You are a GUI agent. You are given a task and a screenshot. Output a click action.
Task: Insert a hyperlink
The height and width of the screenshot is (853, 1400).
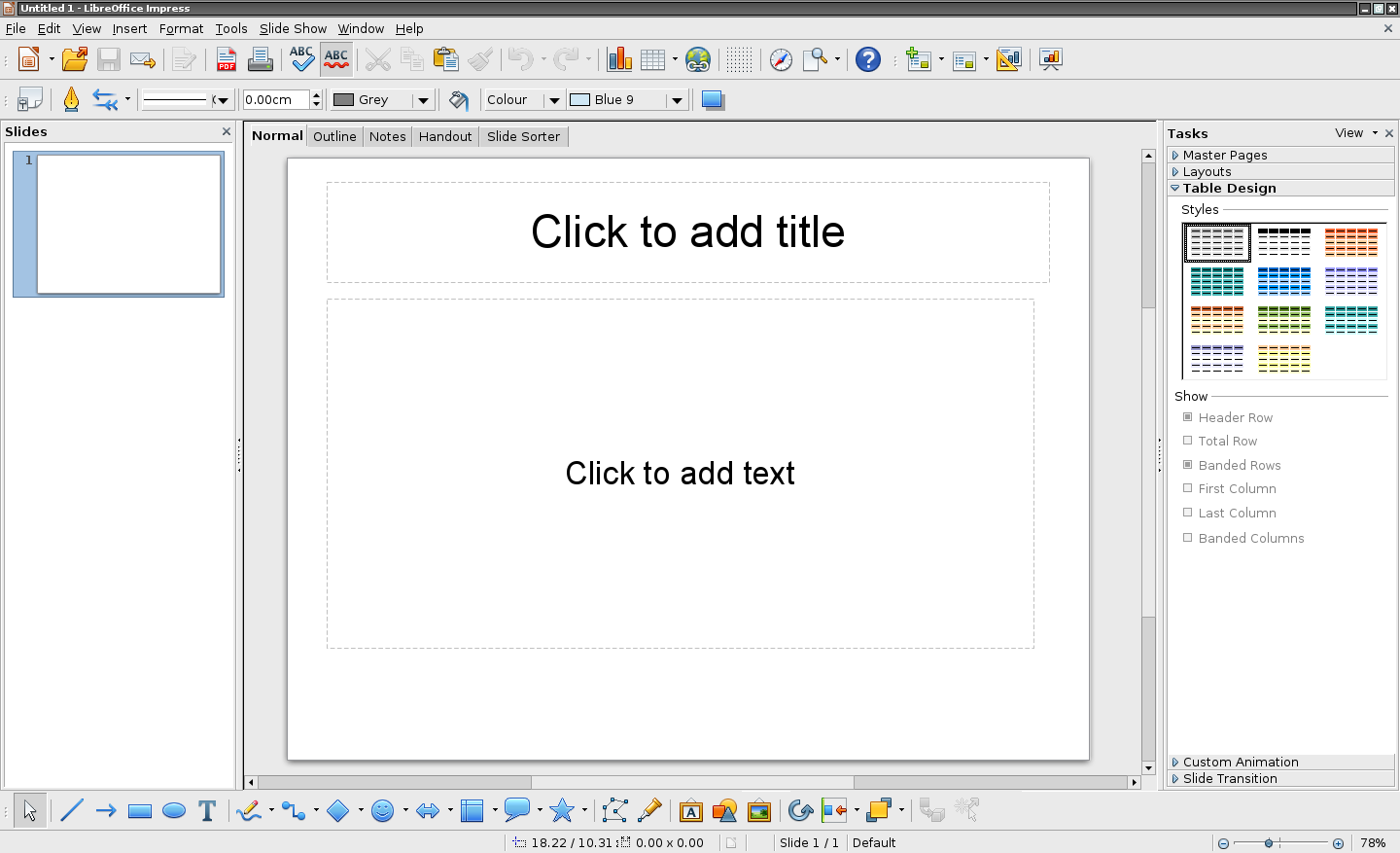tap(697, 59)
